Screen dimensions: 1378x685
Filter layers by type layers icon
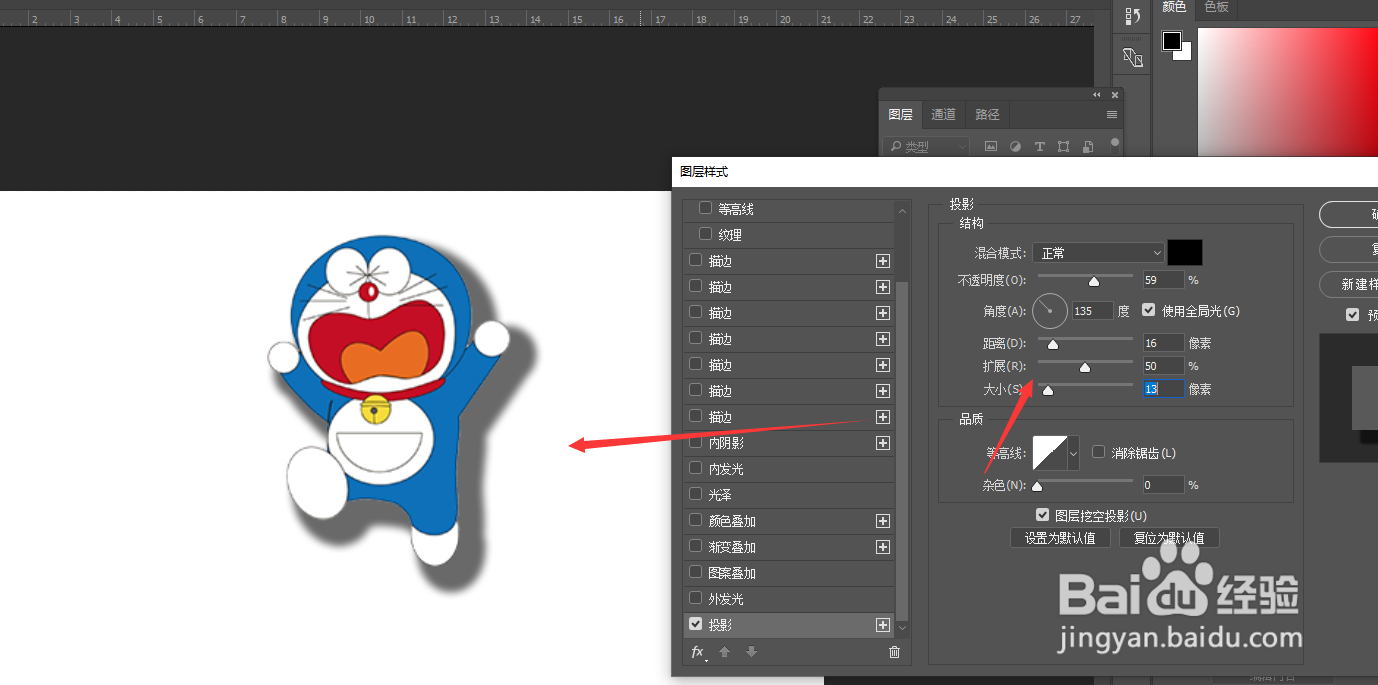click(1039, 146)
